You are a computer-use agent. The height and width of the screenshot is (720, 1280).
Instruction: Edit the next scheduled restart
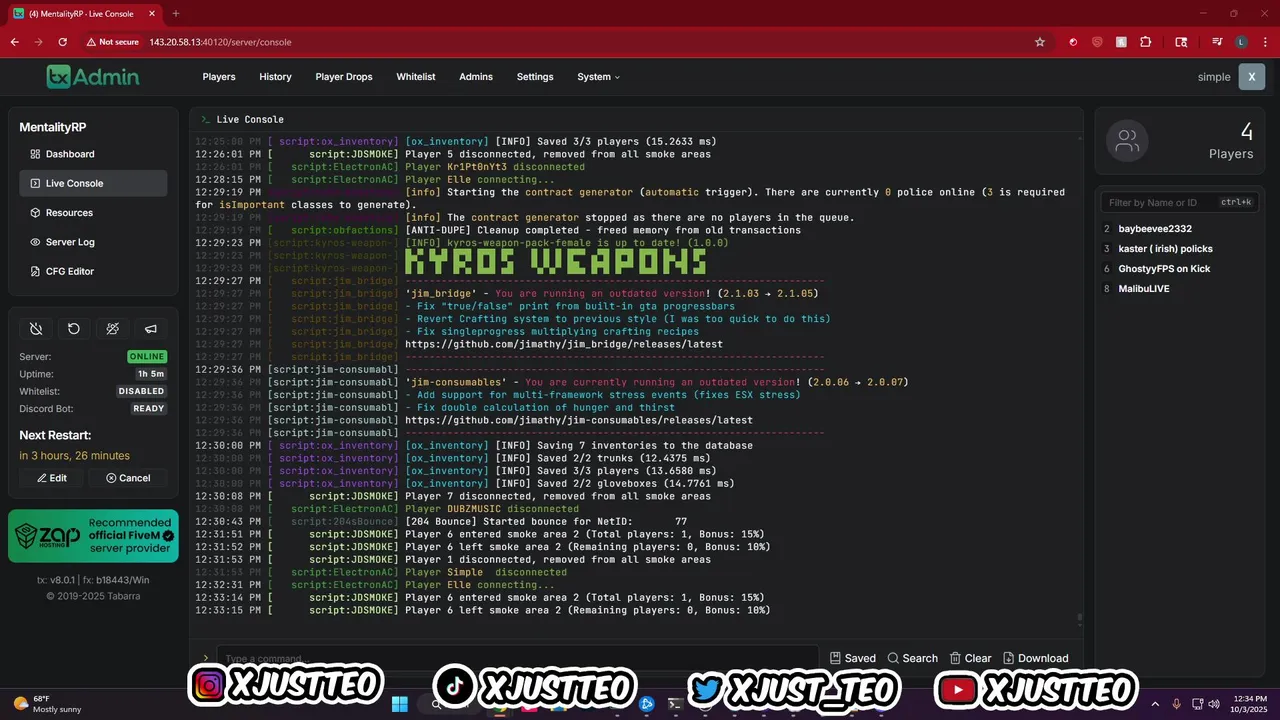[53, 478]
